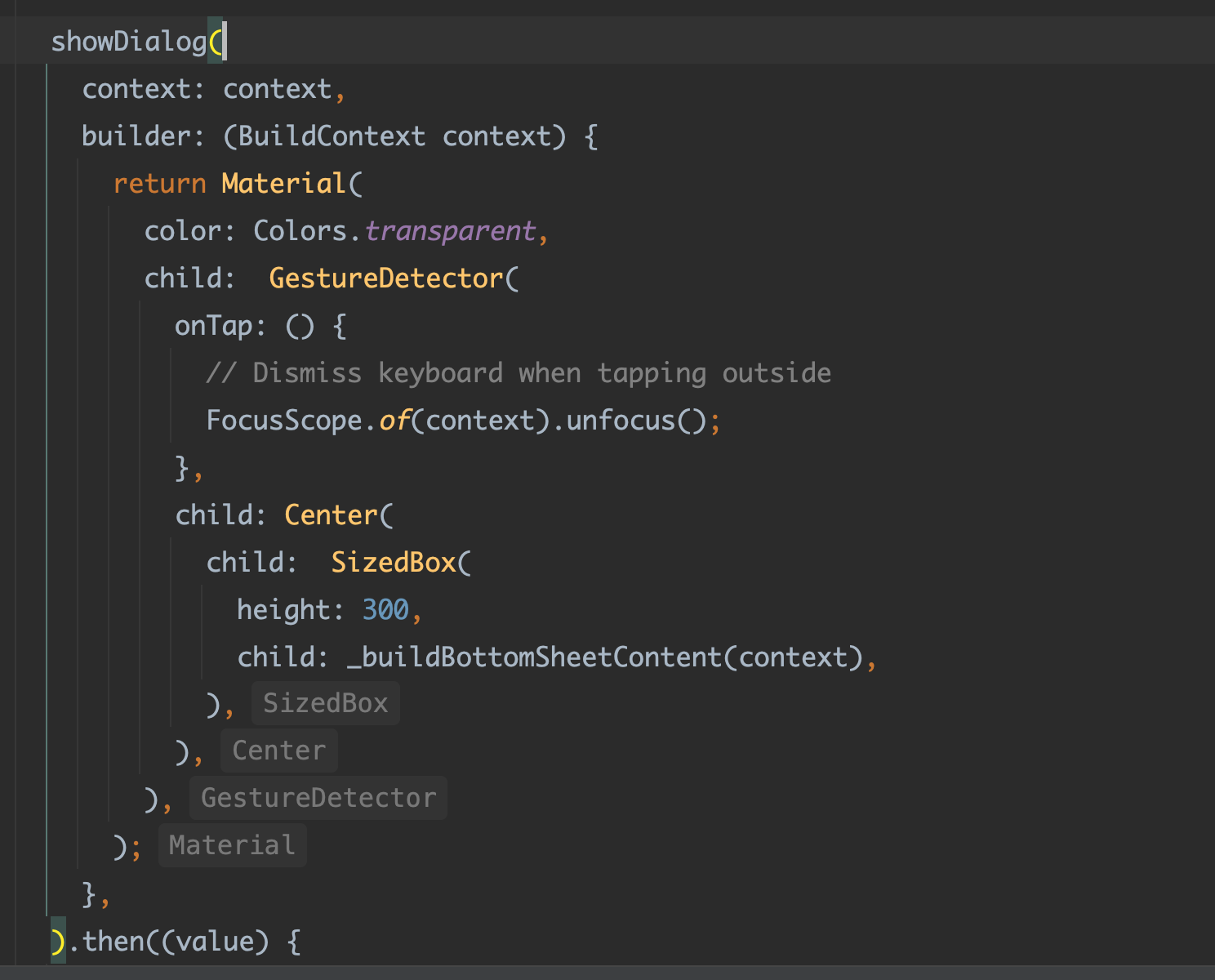Image resolution: width=1215 pixels, height=980 pixels.
Task: Click the GestureDetector constructor call
Action: tap(385, 278)
